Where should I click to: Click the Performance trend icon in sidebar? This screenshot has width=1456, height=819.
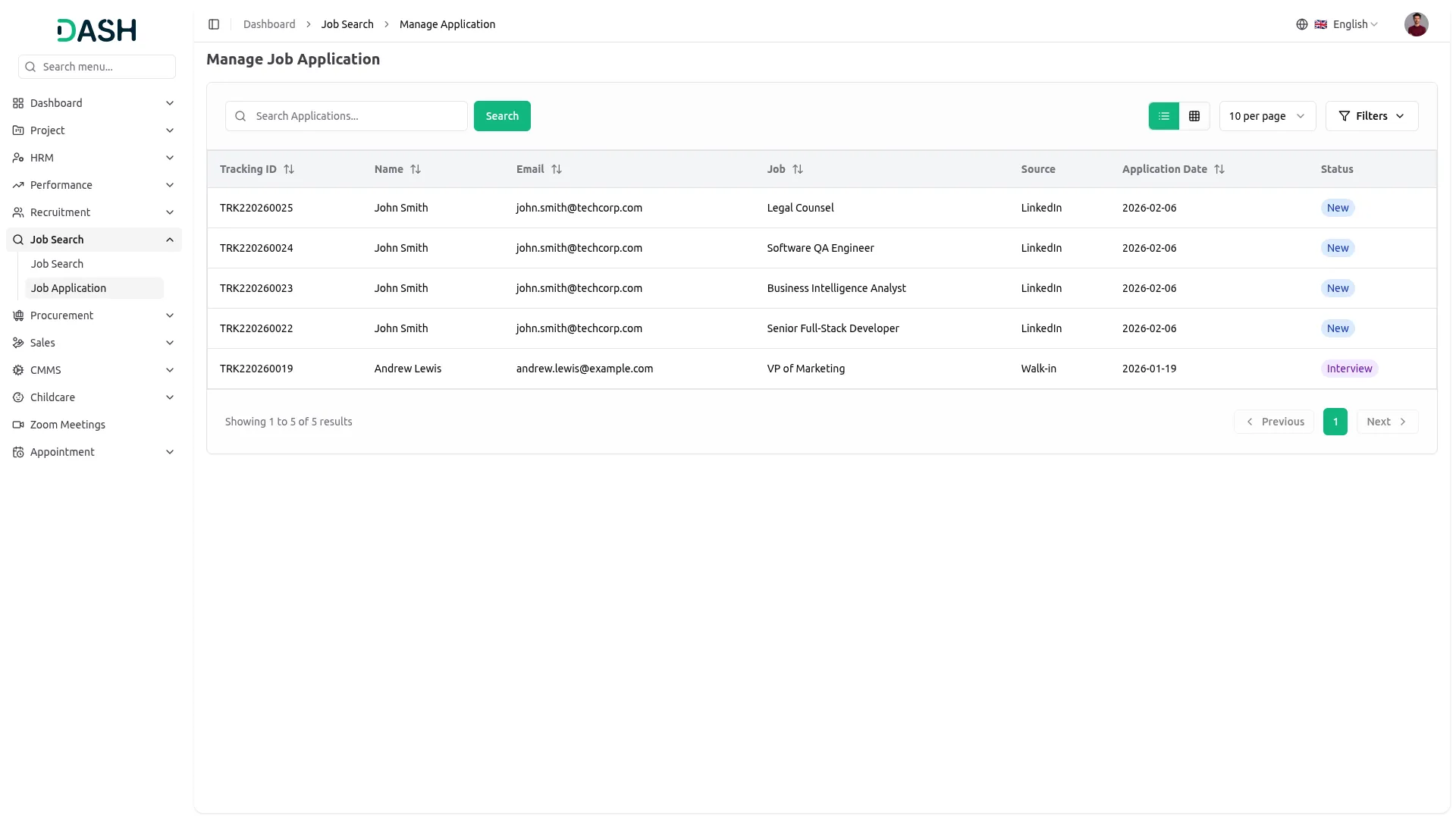(18, 185)
